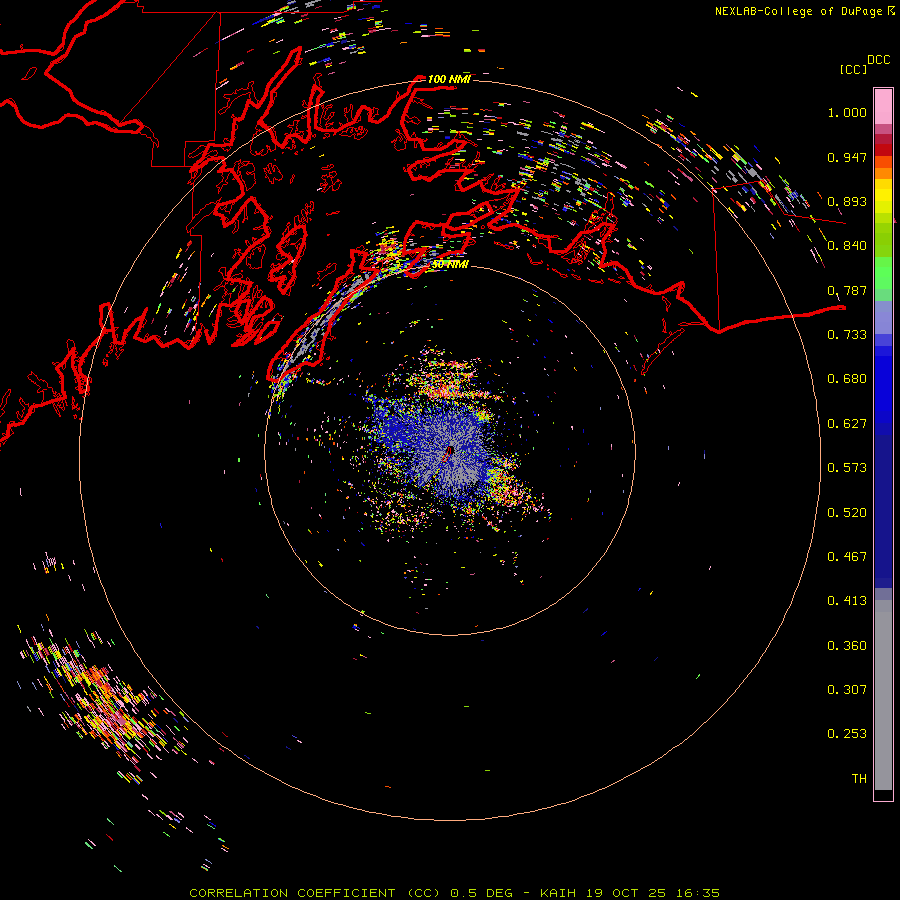The height and width of the screenshot is (900, 900).
Task: Click the 0.413 scale label
Action: (x=847, y=601)
